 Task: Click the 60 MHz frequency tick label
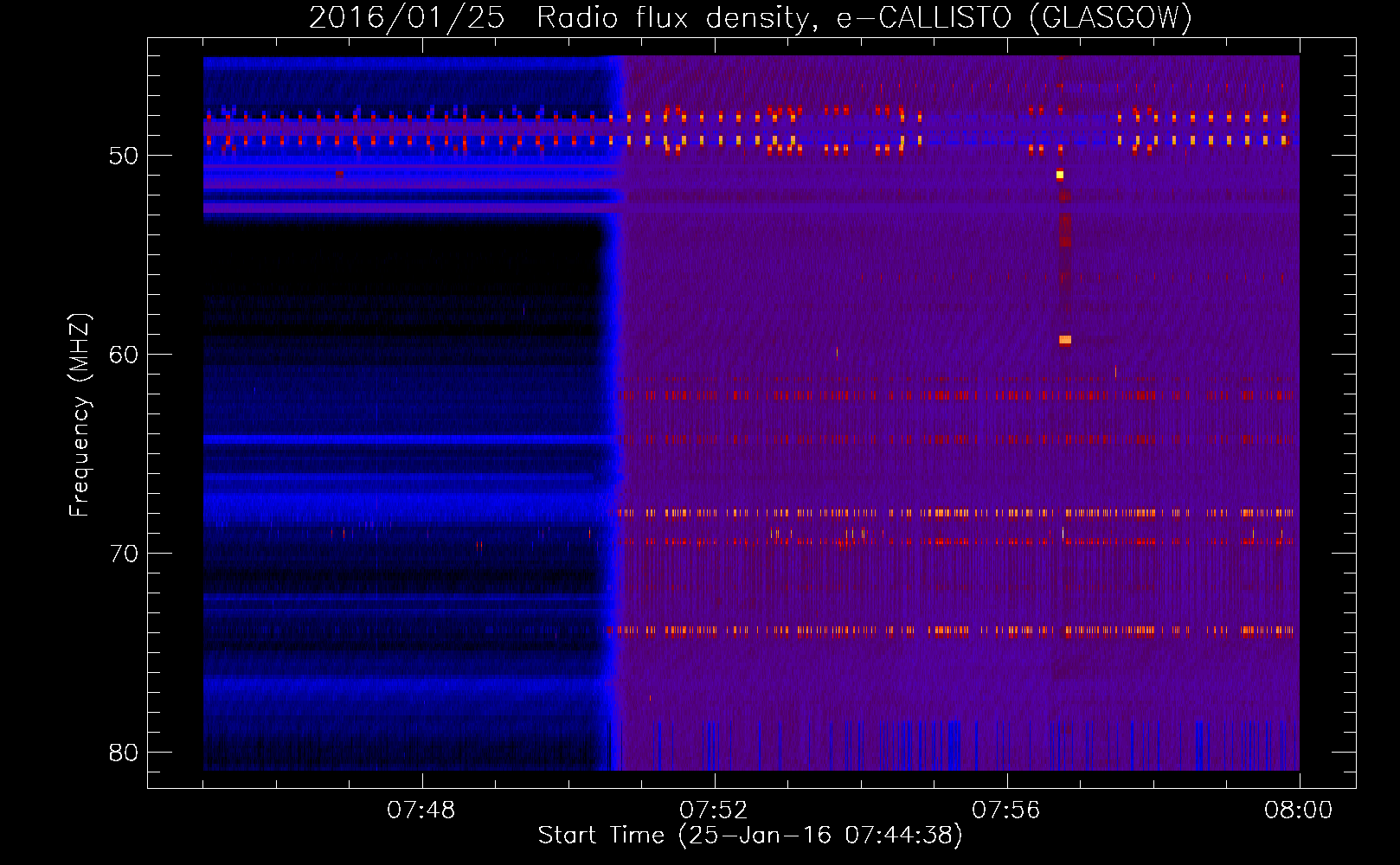tap(124, 355)
